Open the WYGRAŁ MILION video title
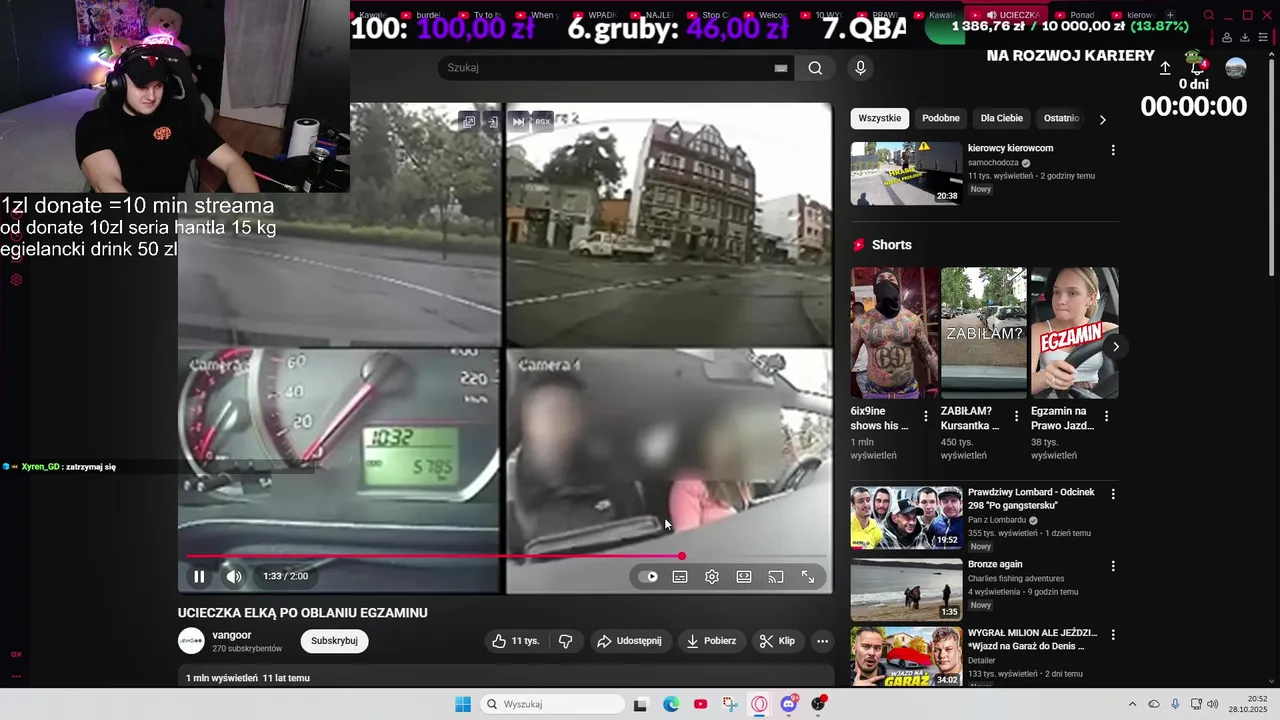Screen dimensions: 1280x720 (1032, 639)
